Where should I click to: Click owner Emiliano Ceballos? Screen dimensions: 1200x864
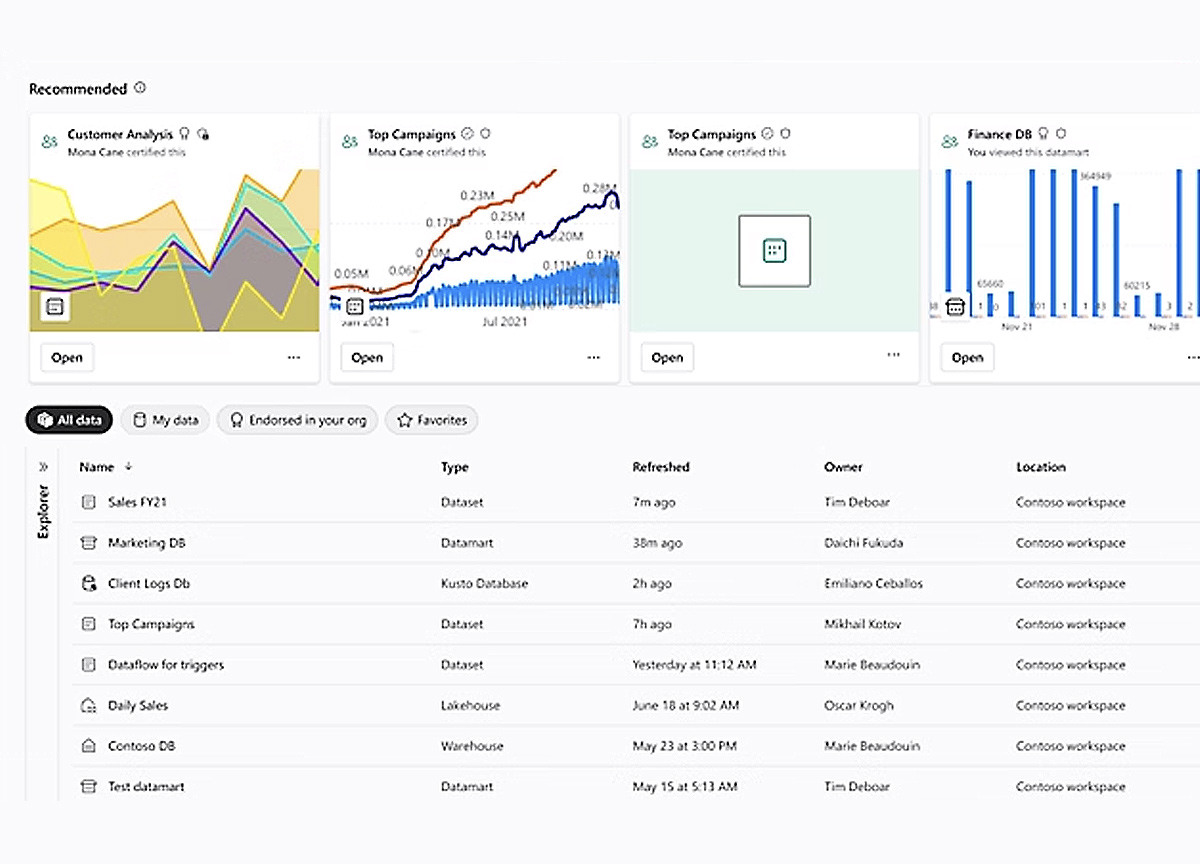tap(873, 583)
